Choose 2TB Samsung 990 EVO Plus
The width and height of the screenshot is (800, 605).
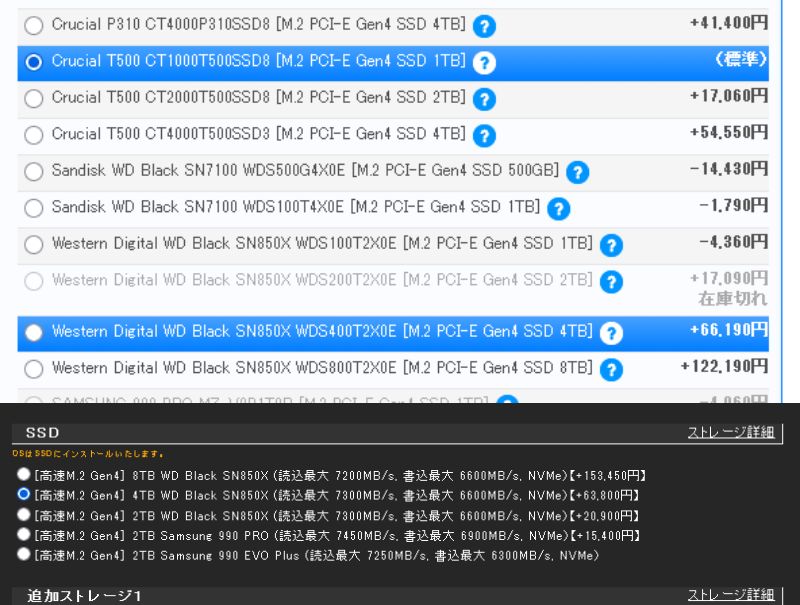click(24, 555)
